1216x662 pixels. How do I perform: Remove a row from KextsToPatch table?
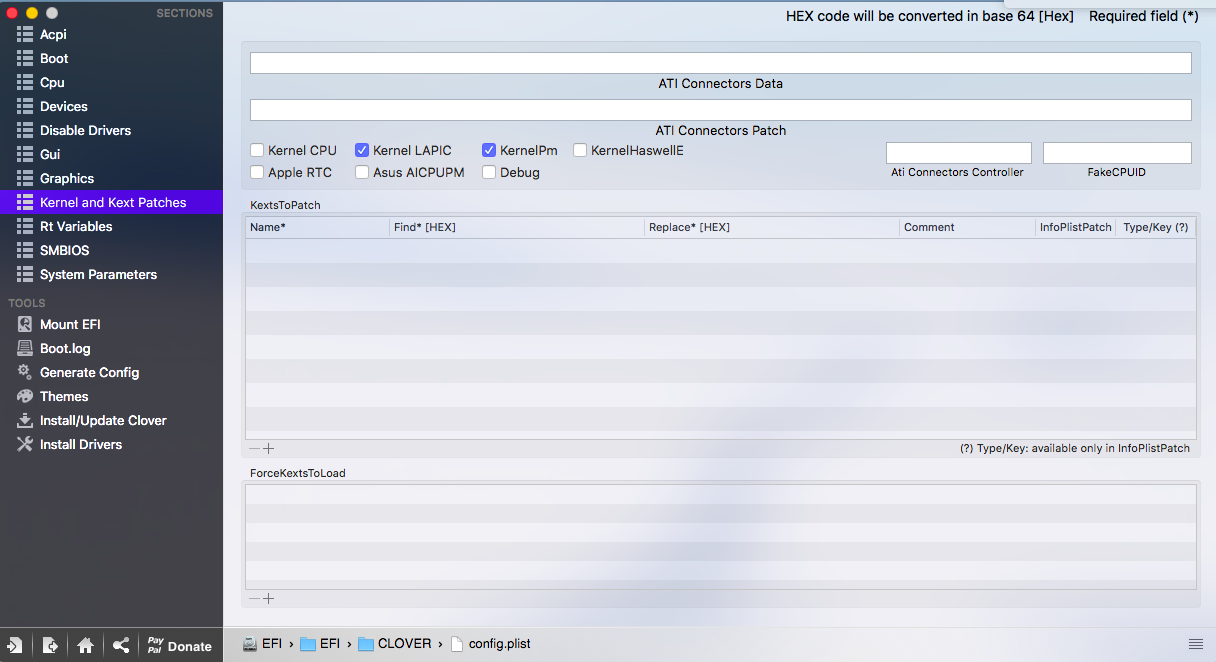click(254, 449)
